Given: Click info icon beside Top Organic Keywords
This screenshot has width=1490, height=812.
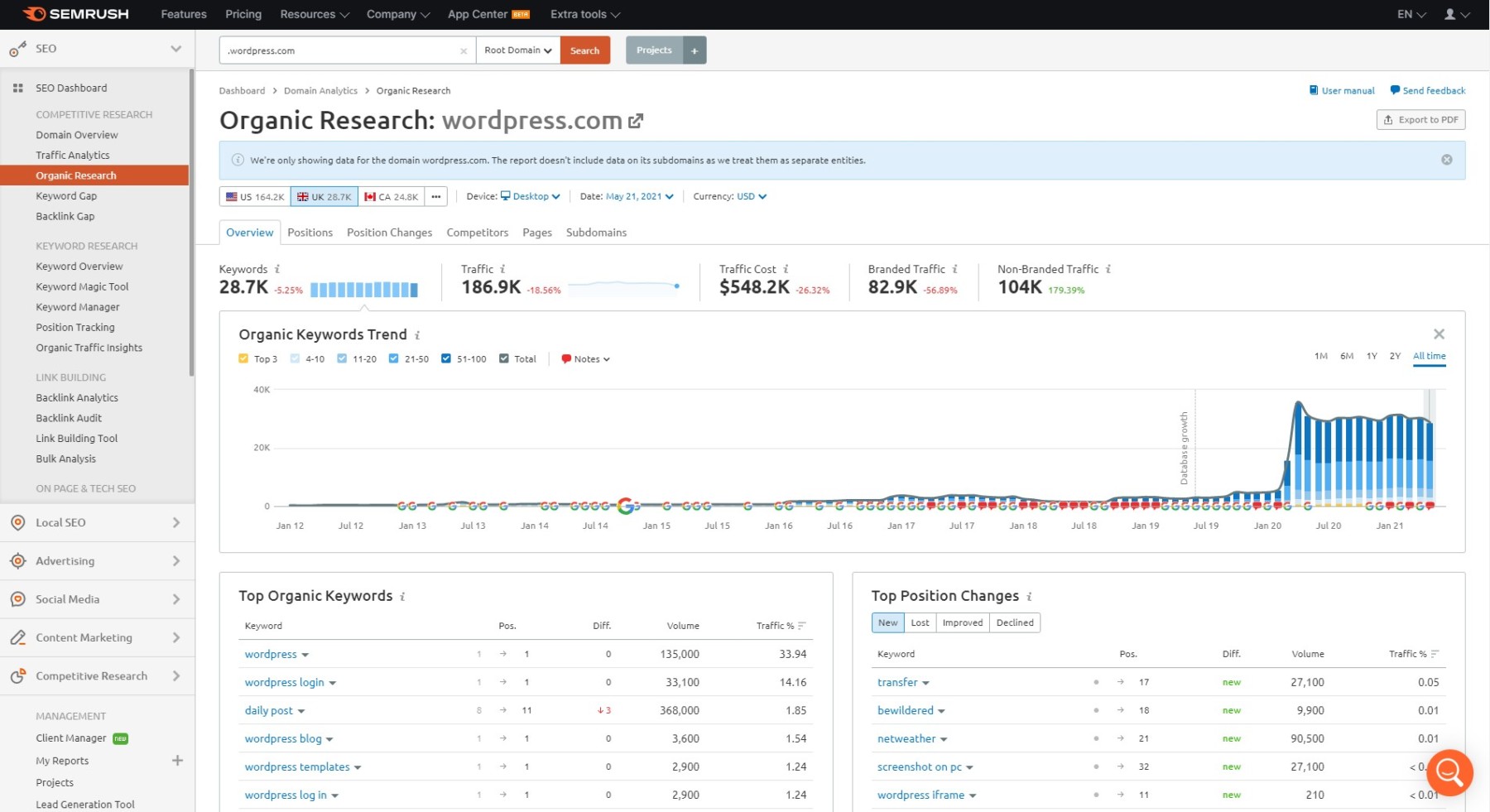Looking at the screenshot, I should click(402, 596).
